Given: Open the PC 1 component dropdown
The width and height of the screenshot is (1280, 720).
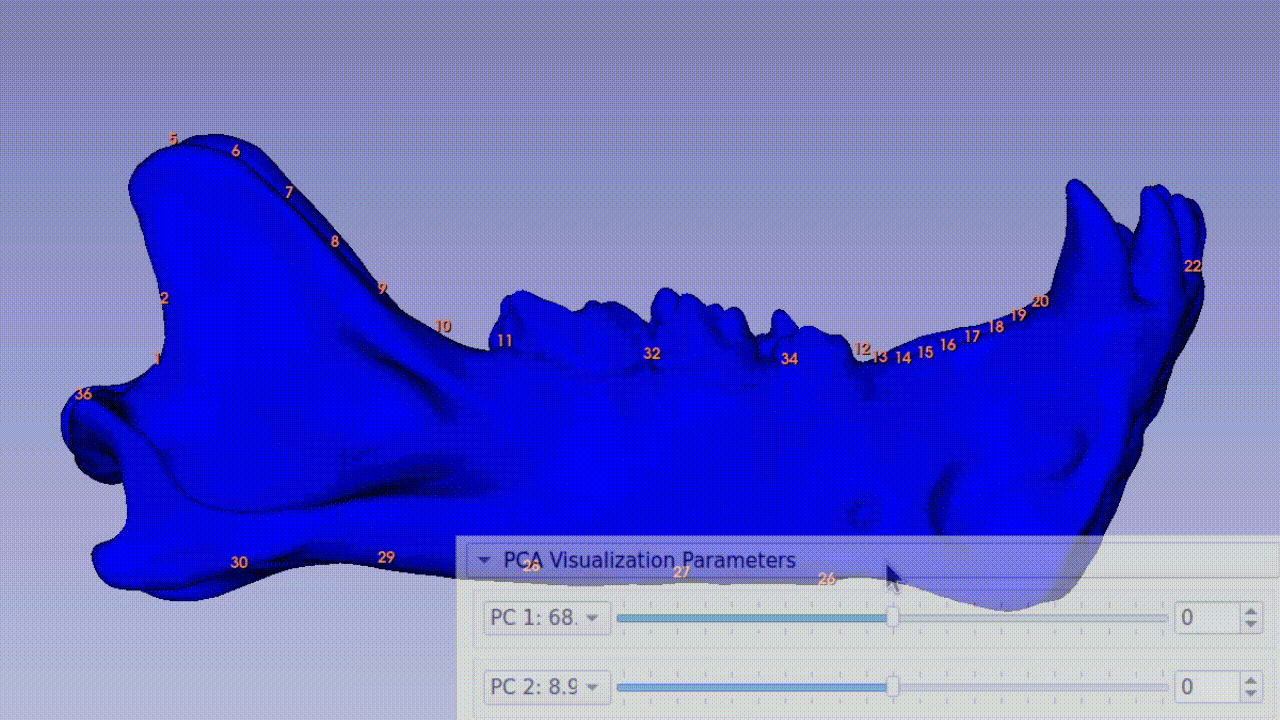Looking at the screenshot, I should click(546, 618).
